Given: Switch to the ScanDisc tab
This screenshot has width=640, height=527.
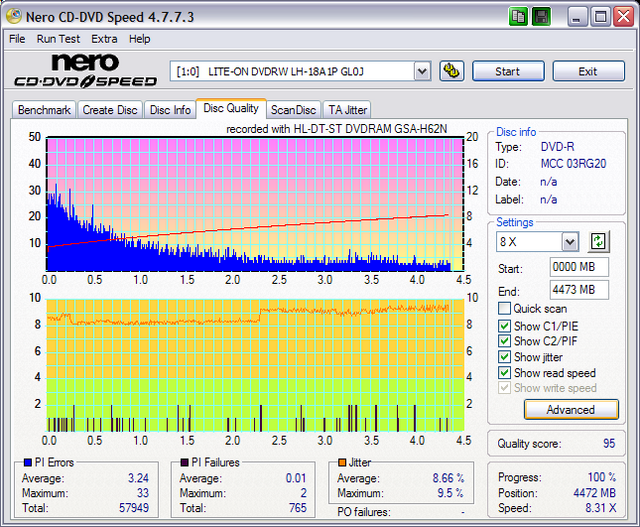Looking at the screenshot, I should tap(293, 110).
